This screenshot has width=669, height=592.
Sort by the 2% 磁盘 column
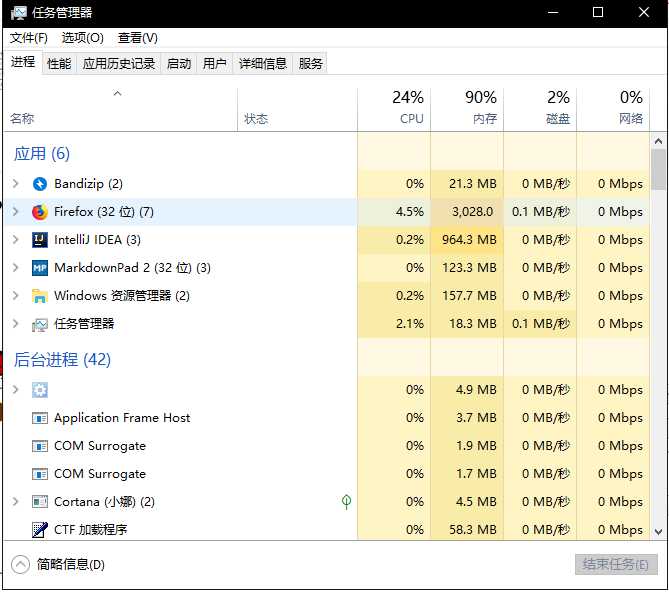pos(540,110)
